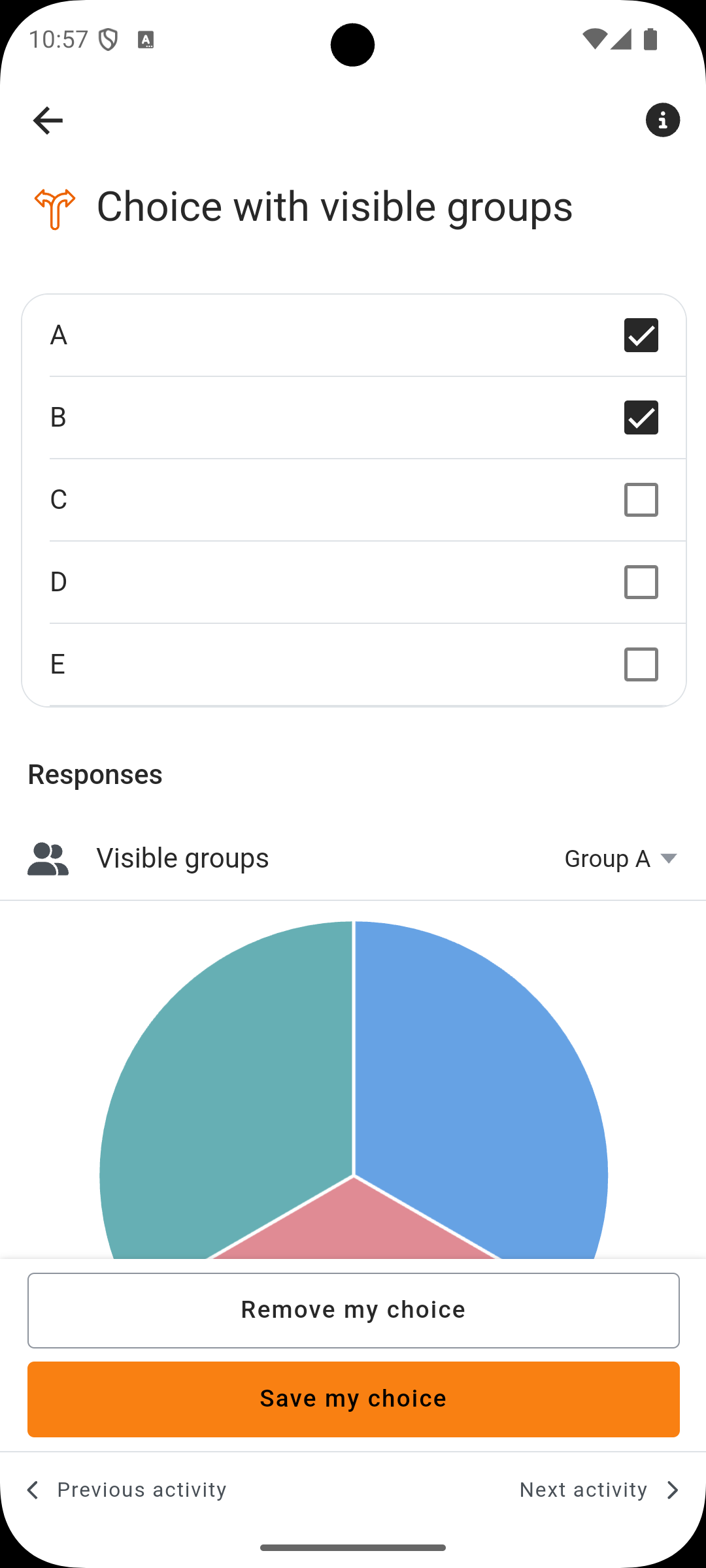
Task: Click the Remove my choice button
Action: click(354, 1310)
